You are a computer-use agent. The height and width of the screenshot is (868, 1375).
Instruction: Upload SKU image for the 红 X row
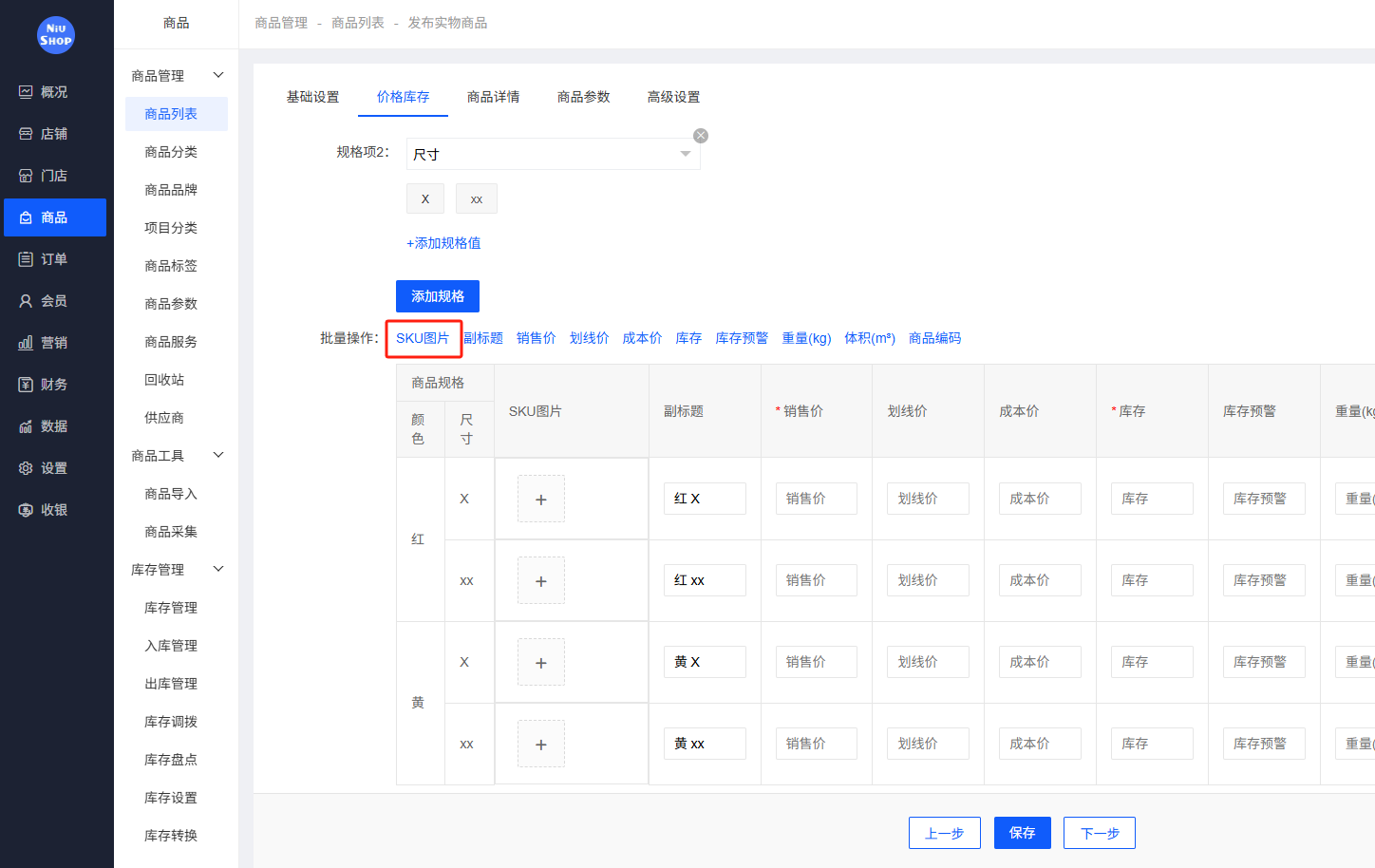pyautogui.click(x=541, y=498)
